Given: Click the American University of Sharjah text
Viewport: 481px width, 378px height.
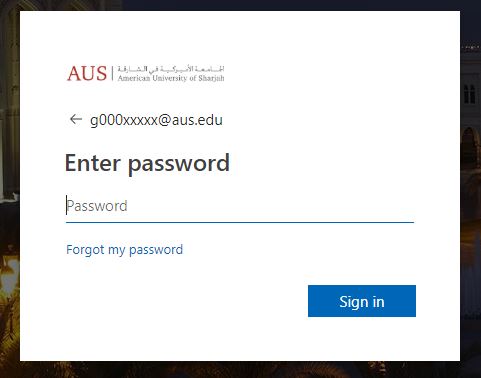Looking at the screenshot, I should point(171,78).
